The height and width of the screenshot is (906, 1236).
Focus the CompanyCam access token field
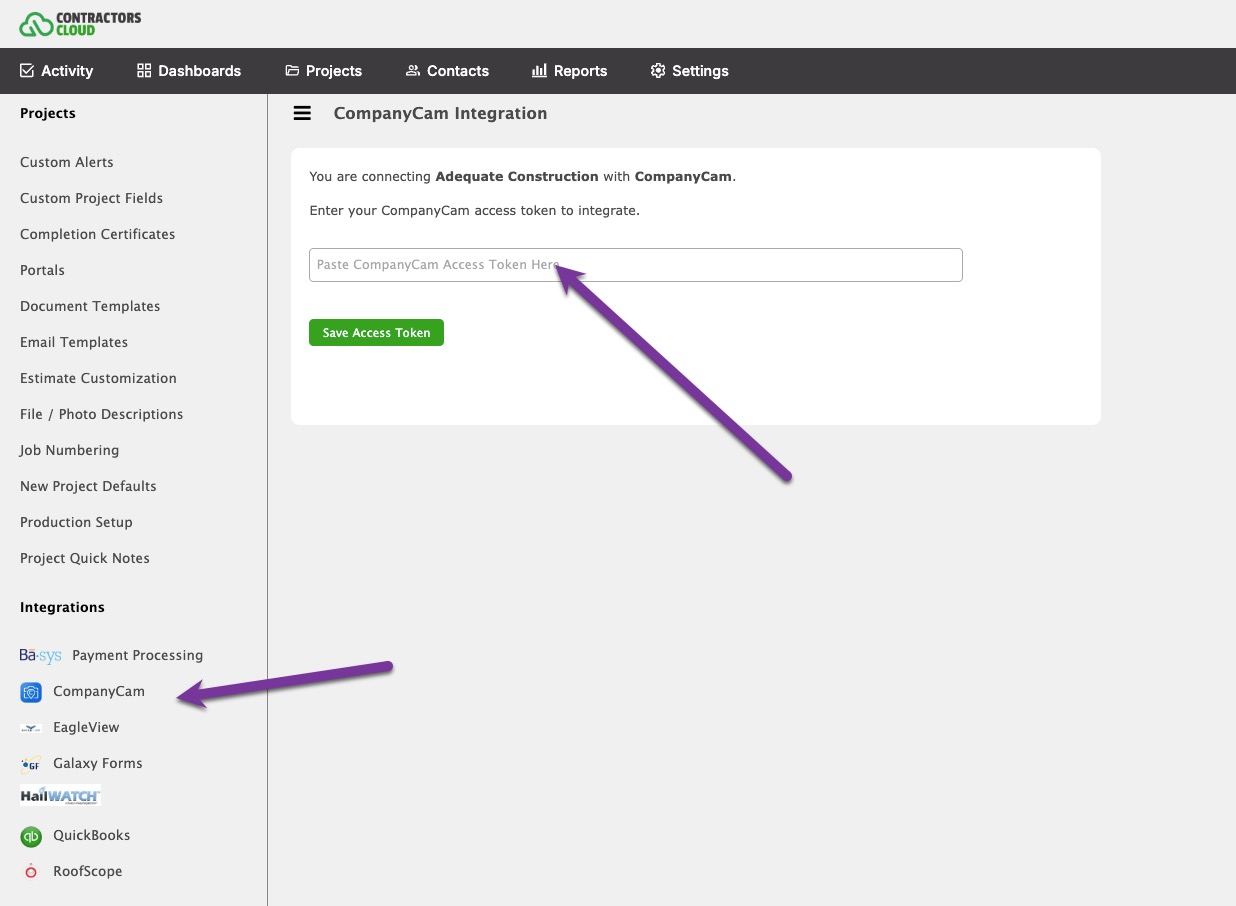coord(636,265)
